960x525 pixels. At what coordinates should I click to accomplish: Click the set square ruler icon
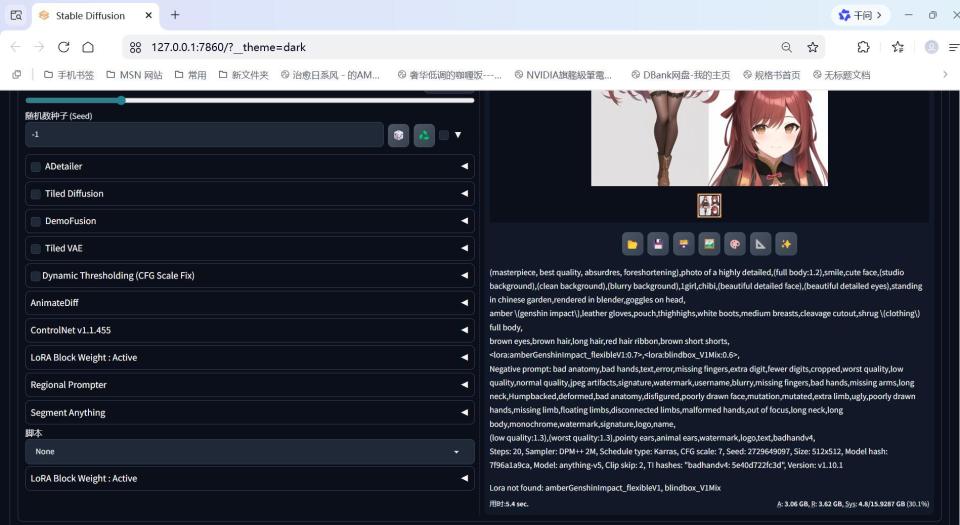point(760,244)
